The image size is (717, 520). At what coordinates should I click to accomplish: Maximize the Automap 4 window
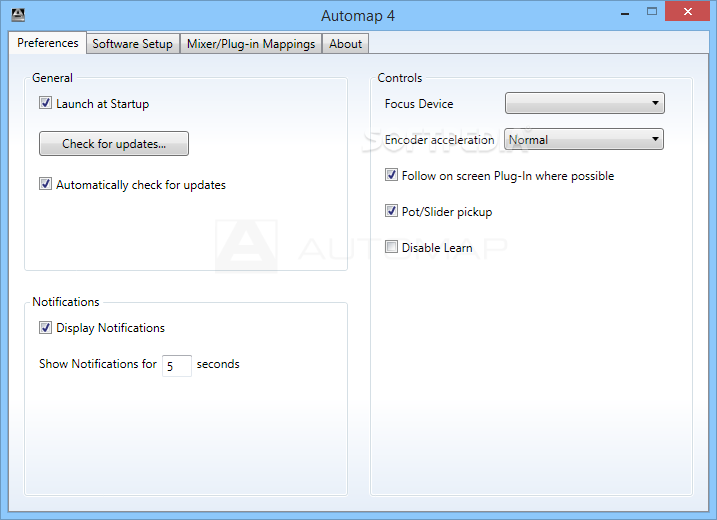pyautogui.click(x=652, y=12)
